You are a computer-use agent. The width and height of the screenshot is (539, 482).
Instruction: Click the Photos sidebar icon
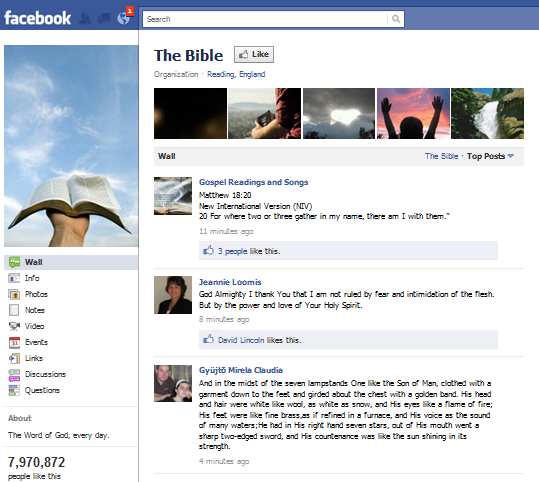coord(14,294)
